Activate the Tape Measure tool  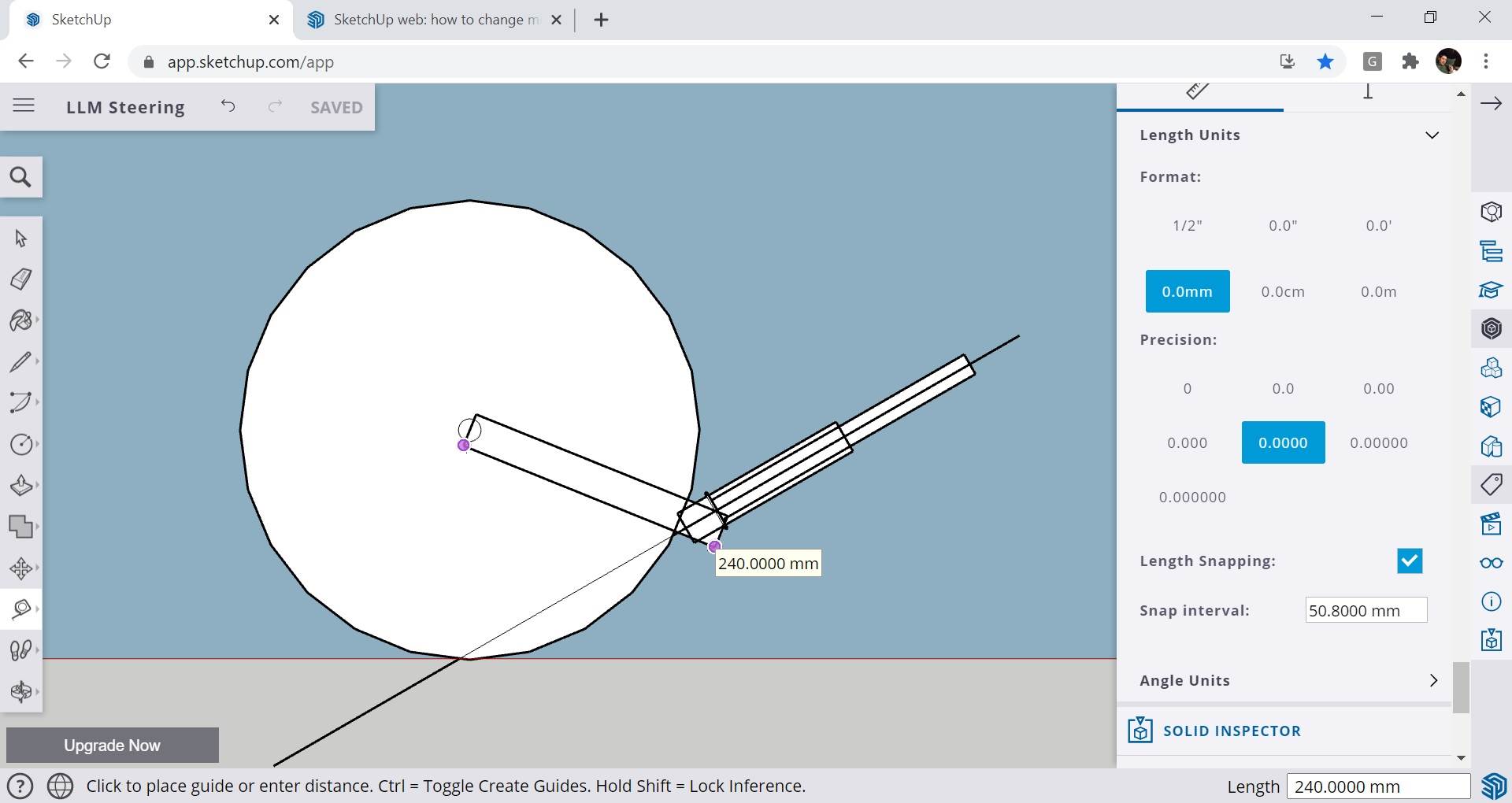[x=20, y=609]
